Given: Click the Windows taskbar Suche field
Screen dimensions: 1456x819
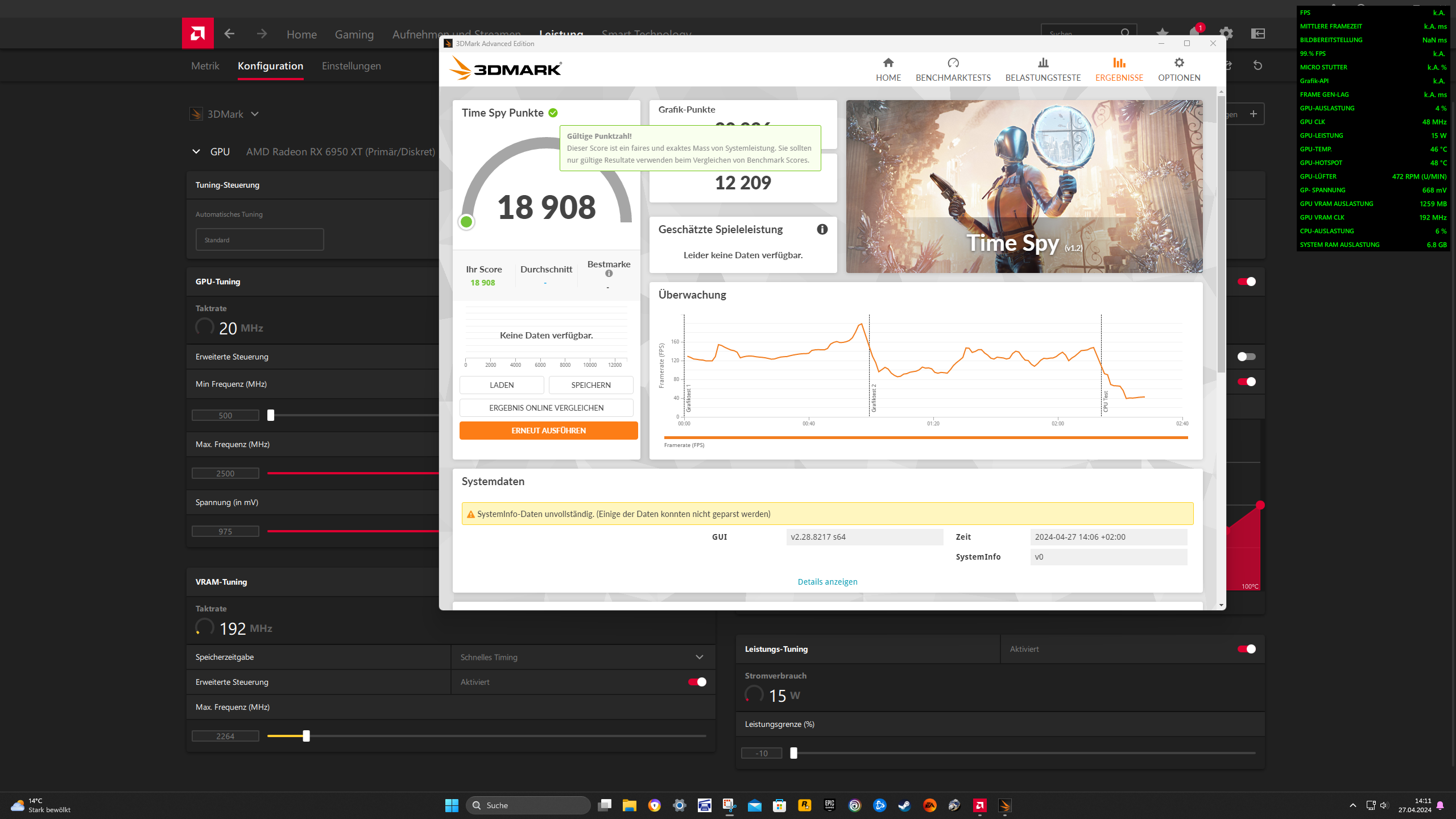Looking at the screenshot, I should (529, 805).
